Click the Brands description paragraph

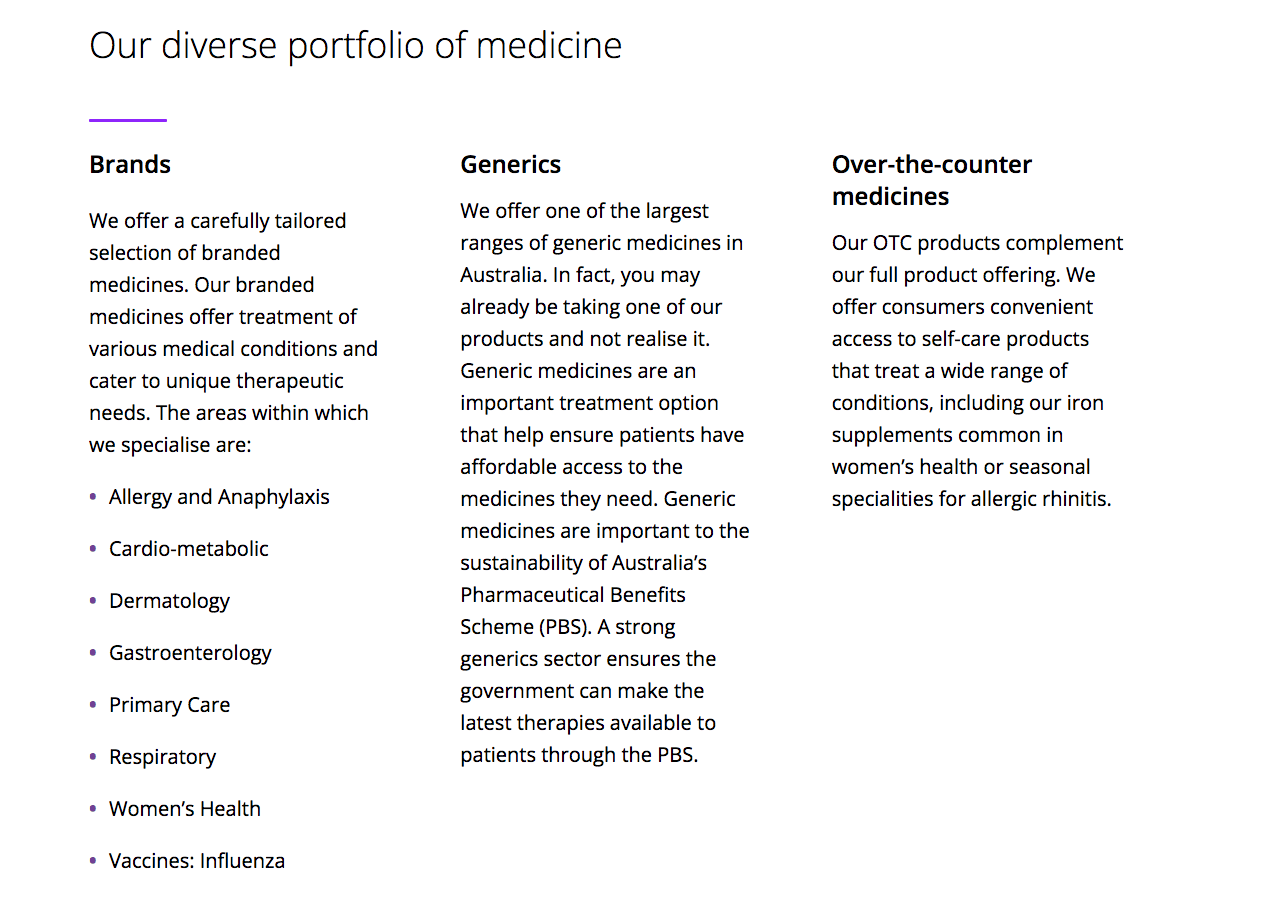click(233, 332)
